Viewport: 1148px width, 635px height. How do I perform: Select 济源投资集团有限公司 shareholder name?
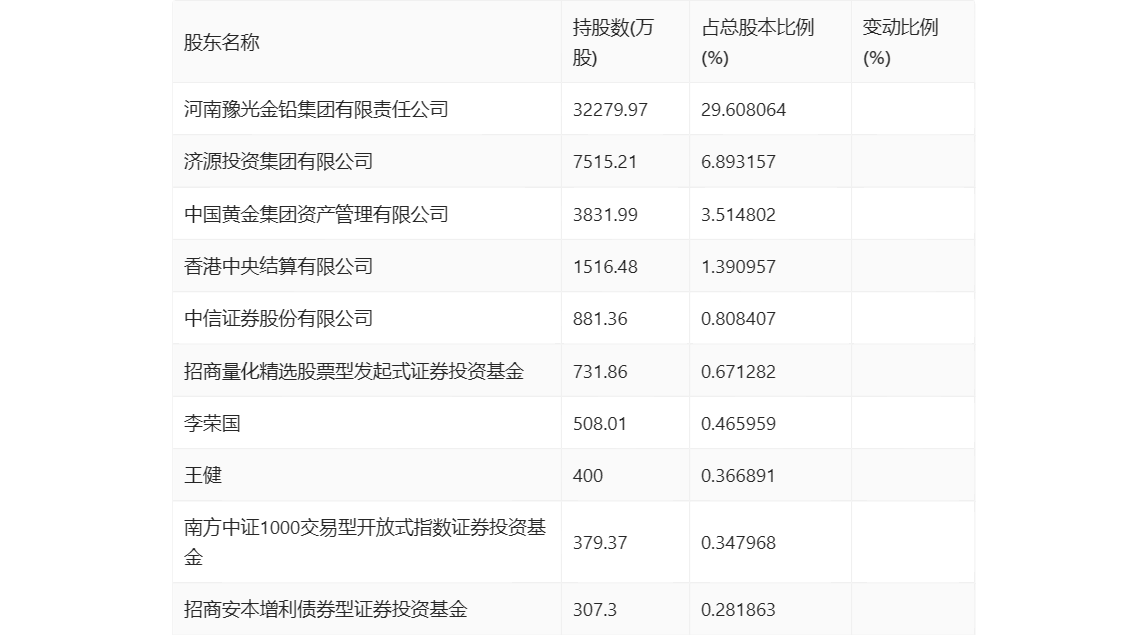[x=278, y=161]
